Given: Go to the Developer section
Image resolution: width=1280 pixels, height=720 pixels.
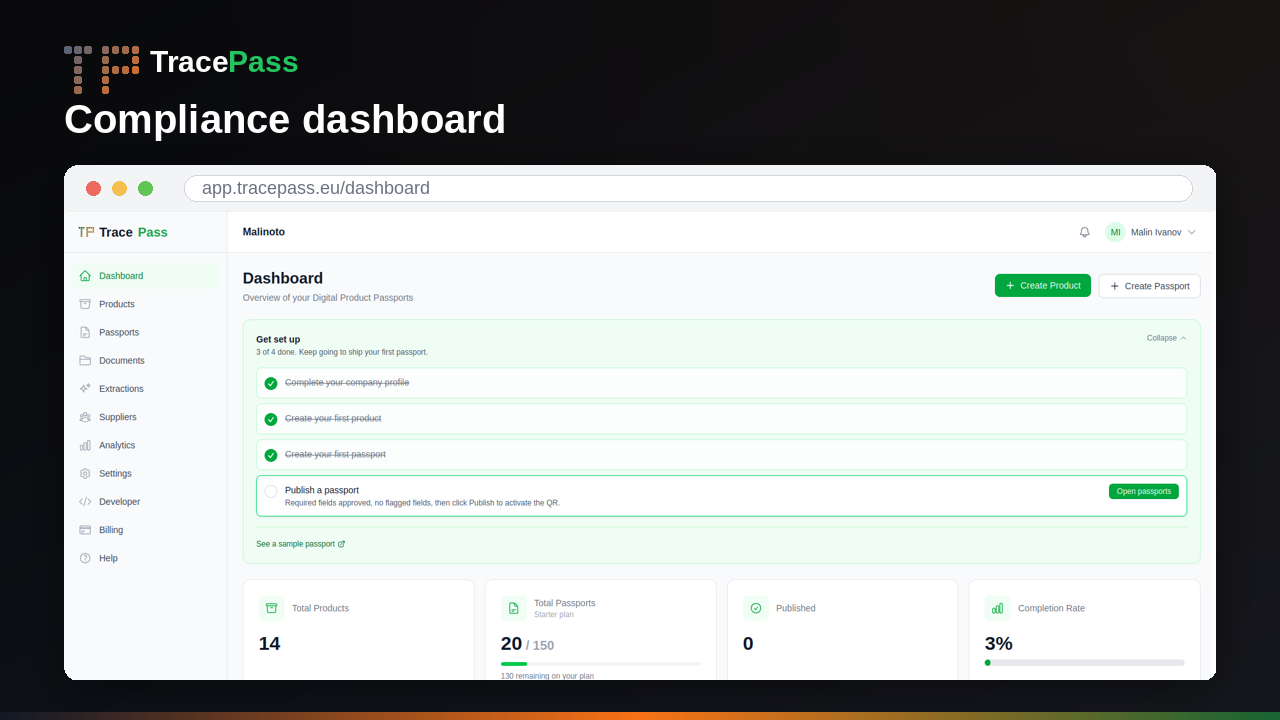Looking at the screenshot, I should (x=145, y=502).
